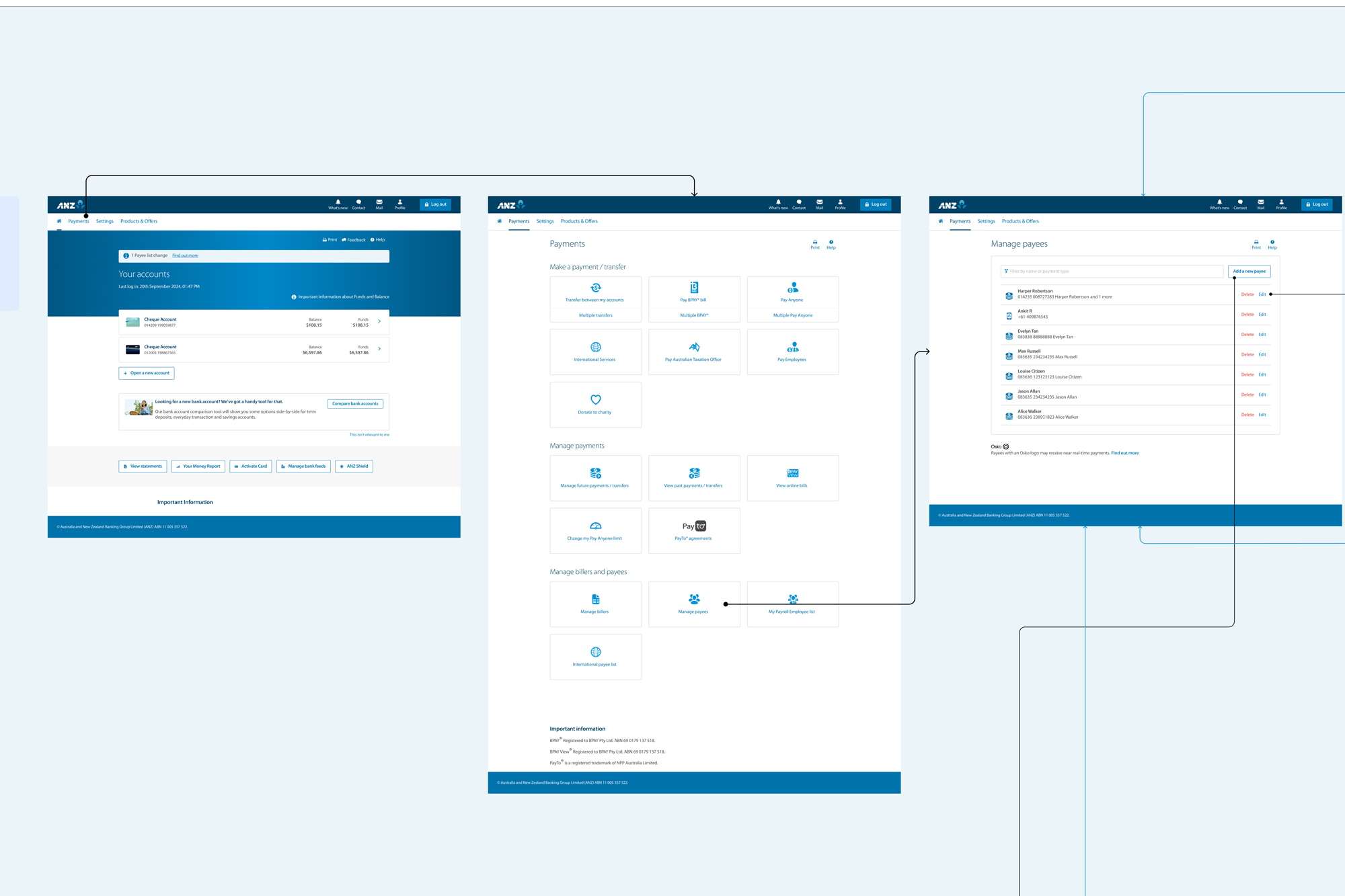Screen dimensions: 1345x896
Task: Click Add a new payee button
Action: point(1249,272)
